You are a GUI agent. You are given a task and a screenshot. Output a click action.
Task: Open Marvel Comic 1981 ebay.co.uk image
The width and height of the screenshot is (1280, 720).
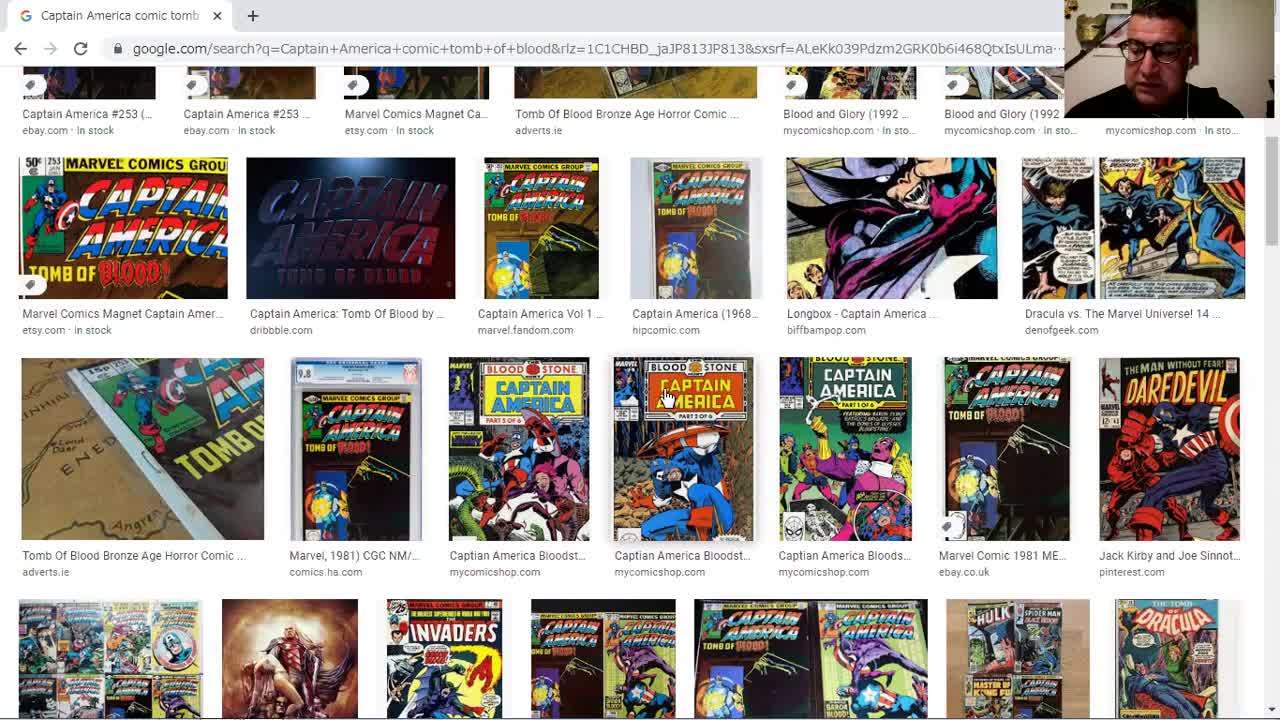coord(1006,449)
